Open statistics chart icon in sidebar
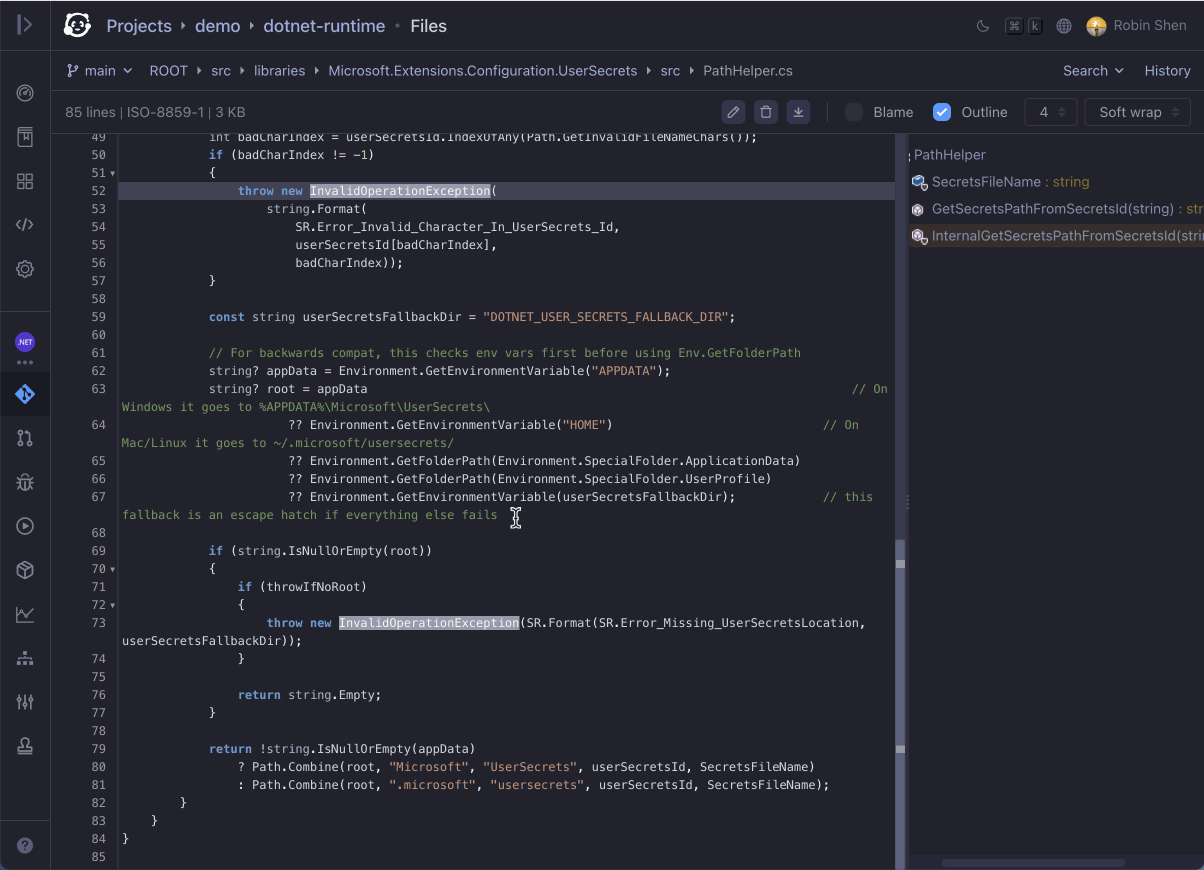The width and height of the screenshot is (1204, 870). [x=25, y=614]
